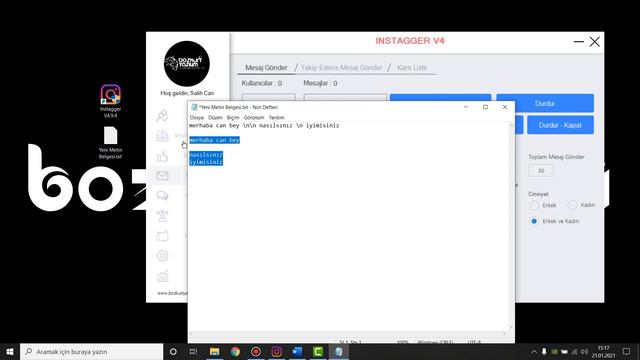
Task: Minimize the Instagger V4 window
Action: coord(578,41)
